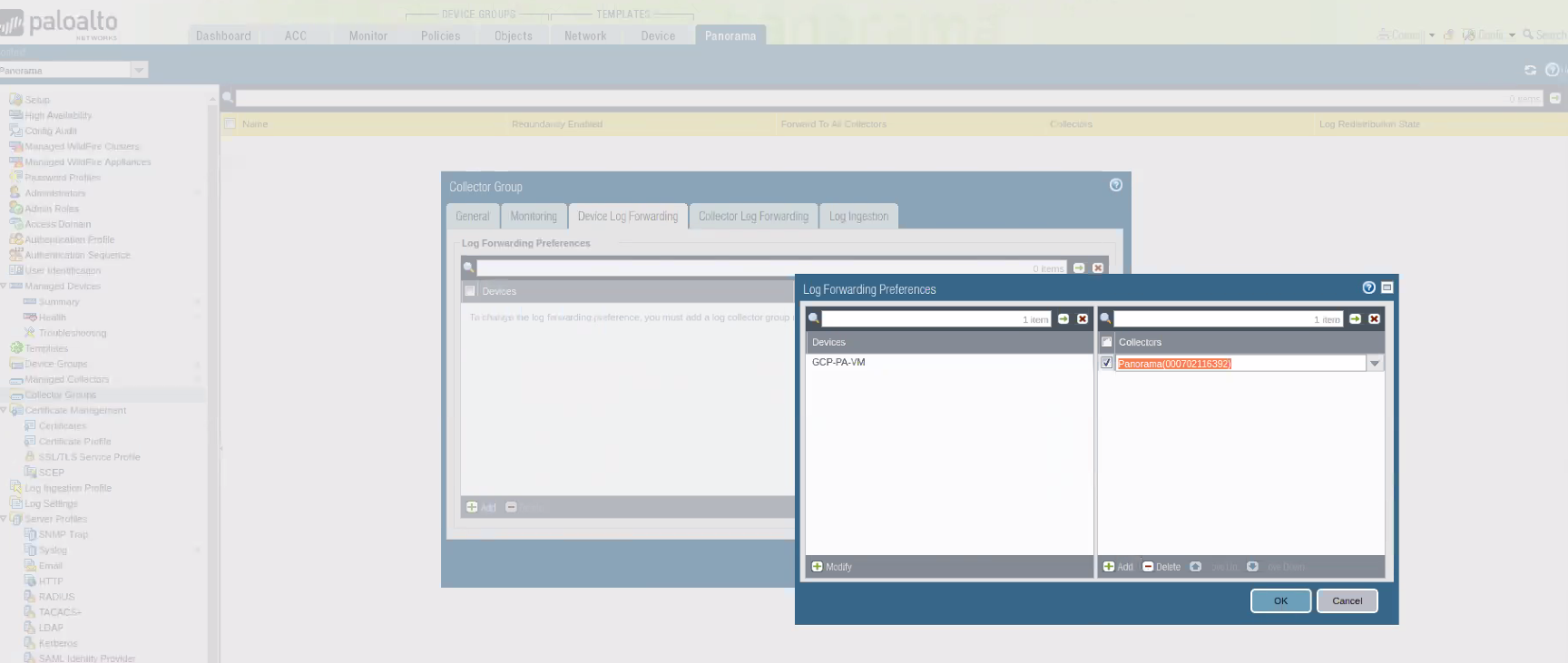Collapse the Certificate Management tree node
This screenshot has height=663, width=1568.
[x=4, y=410]
